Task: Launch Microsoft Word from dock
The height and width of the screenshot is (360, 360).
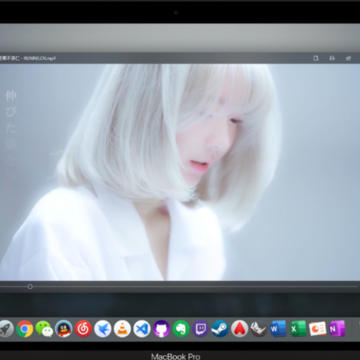Action: pos(278,329)
